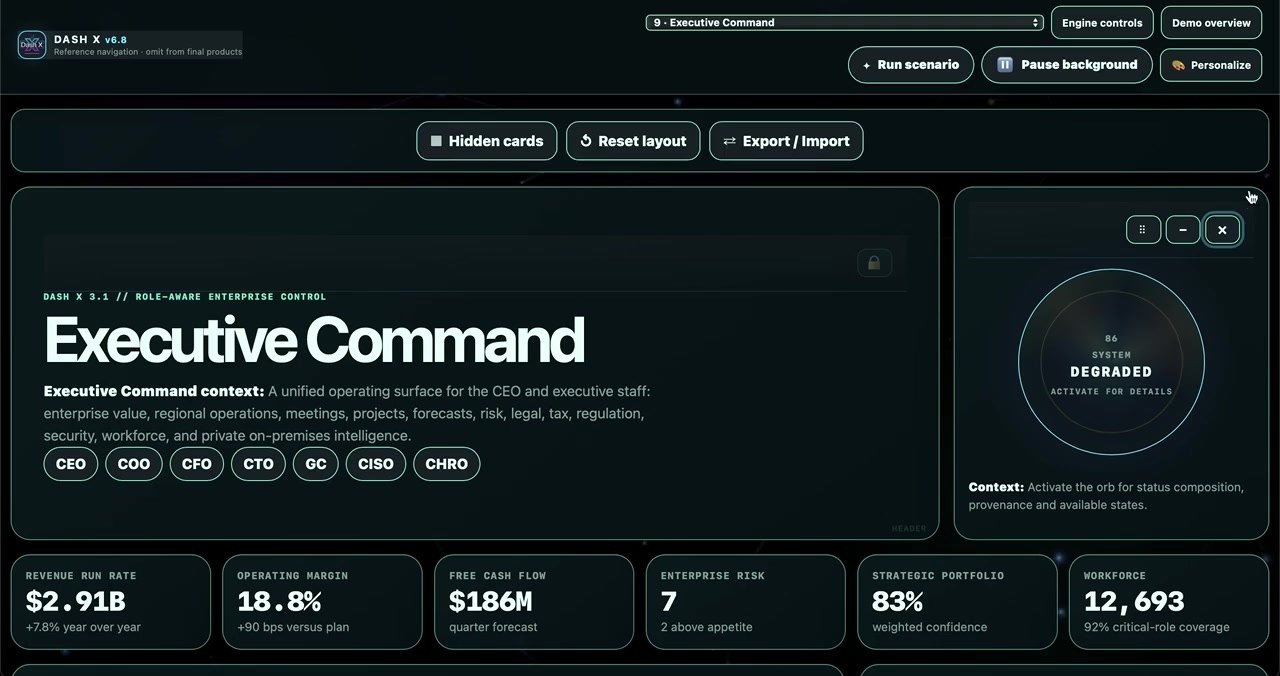Viewport: 1280px width, 676px height.
Task: Select the CTO role chip
Action: tap(259, 464)
